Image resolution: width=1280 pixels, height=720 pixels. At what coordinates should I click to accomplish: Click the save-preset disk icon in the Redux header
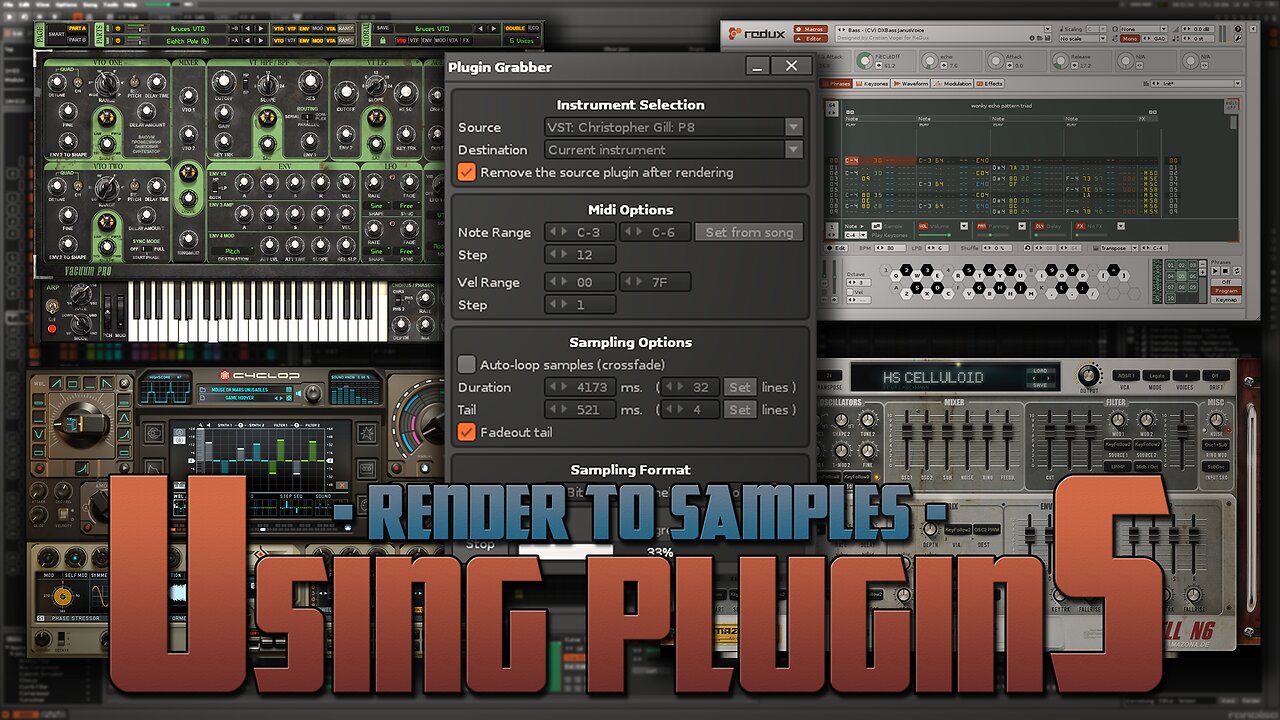tap(1046, 38)
